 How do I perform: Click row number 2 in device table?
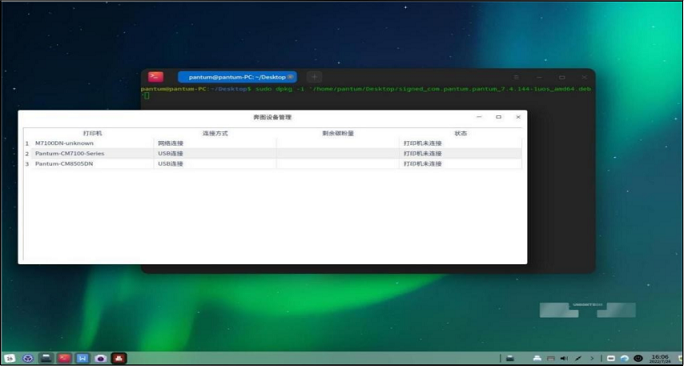[x=27, y=154]
